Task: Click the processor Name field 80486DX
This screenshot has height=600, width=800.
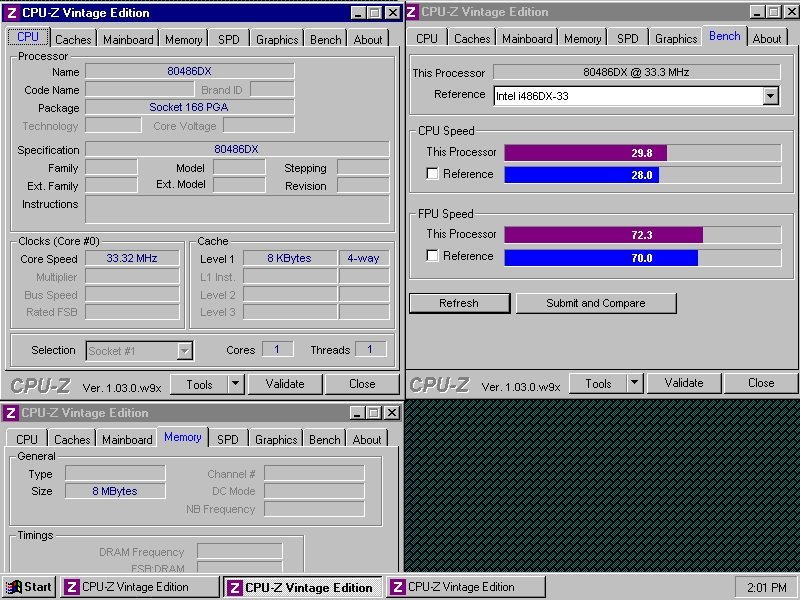Action: click(x=190, y=71)
